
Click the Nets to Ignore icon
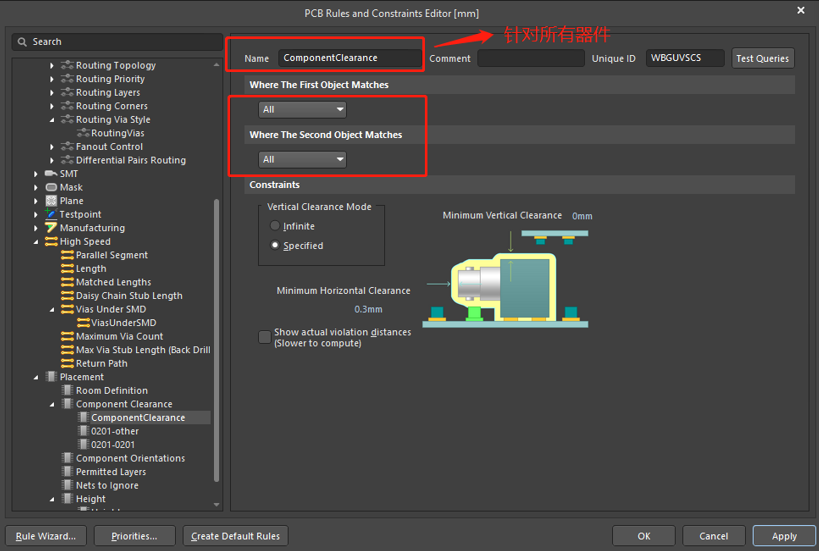point(67,485)
